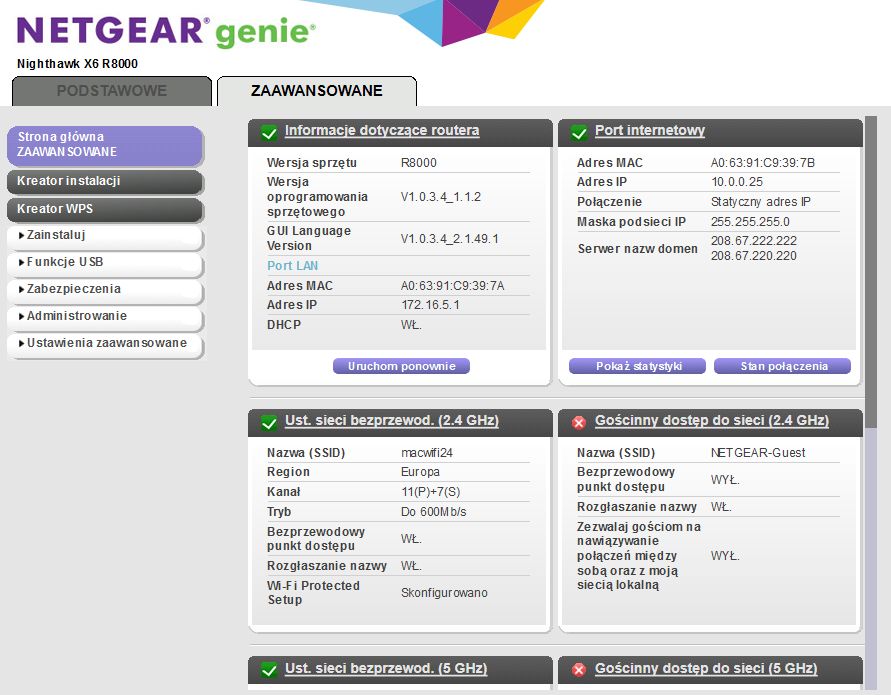891x695 pixels.
Task: Open Gościnny dostęp do sieci (2.4 GHz) link
Action: coord(711,421)
